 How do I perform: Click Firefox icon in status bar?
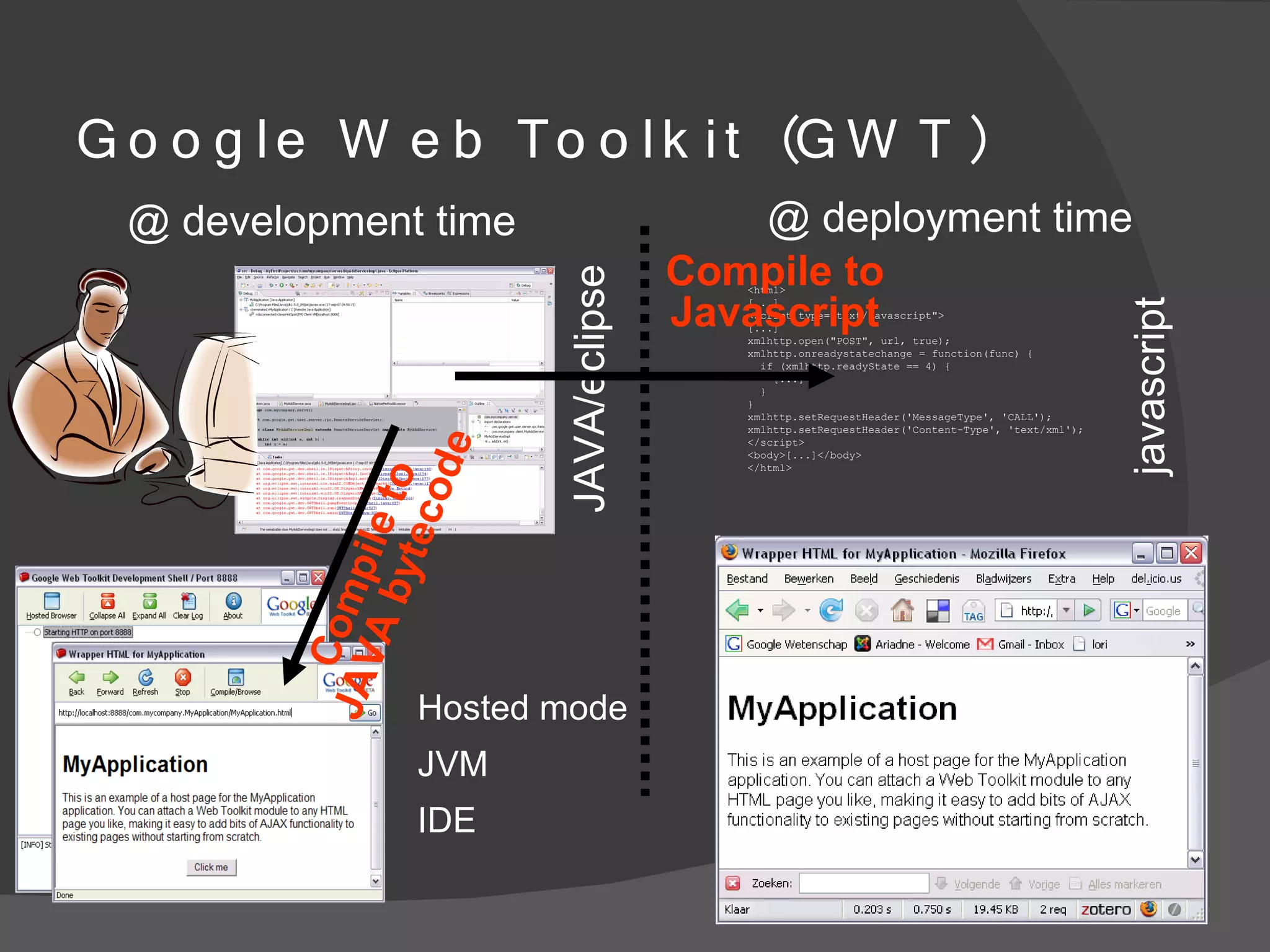[x=1148, y=909]
